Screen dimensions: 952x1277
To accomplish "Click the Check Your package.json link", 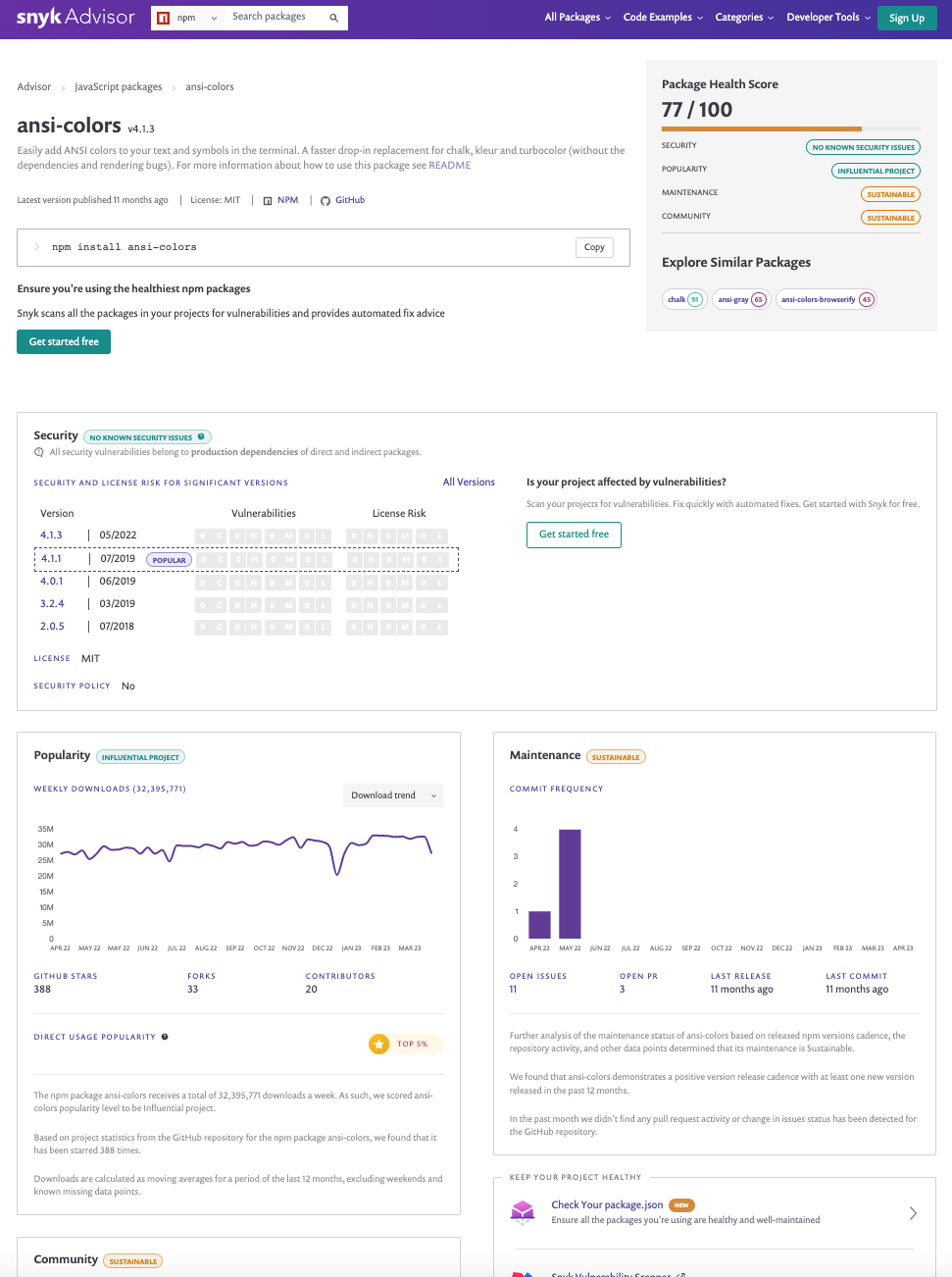I will pyautogui.click(x=607, y=1205).
